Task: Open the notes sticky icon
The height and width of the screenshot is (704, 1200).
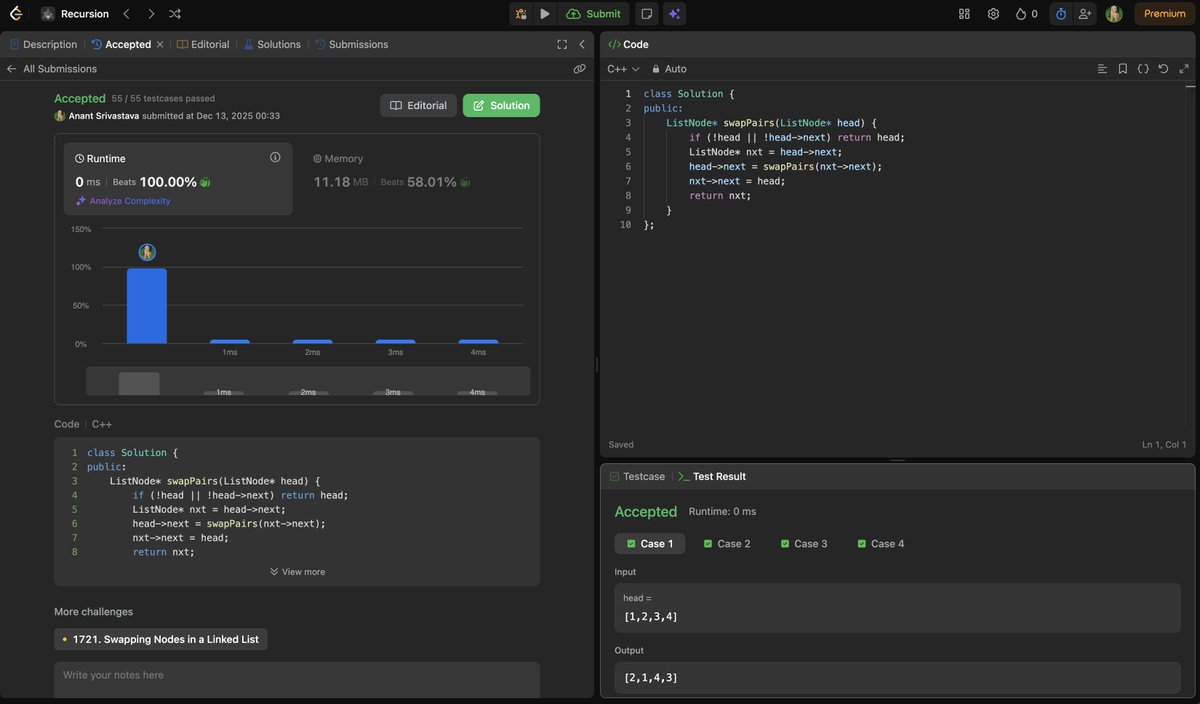Action: tap(647, 14)
